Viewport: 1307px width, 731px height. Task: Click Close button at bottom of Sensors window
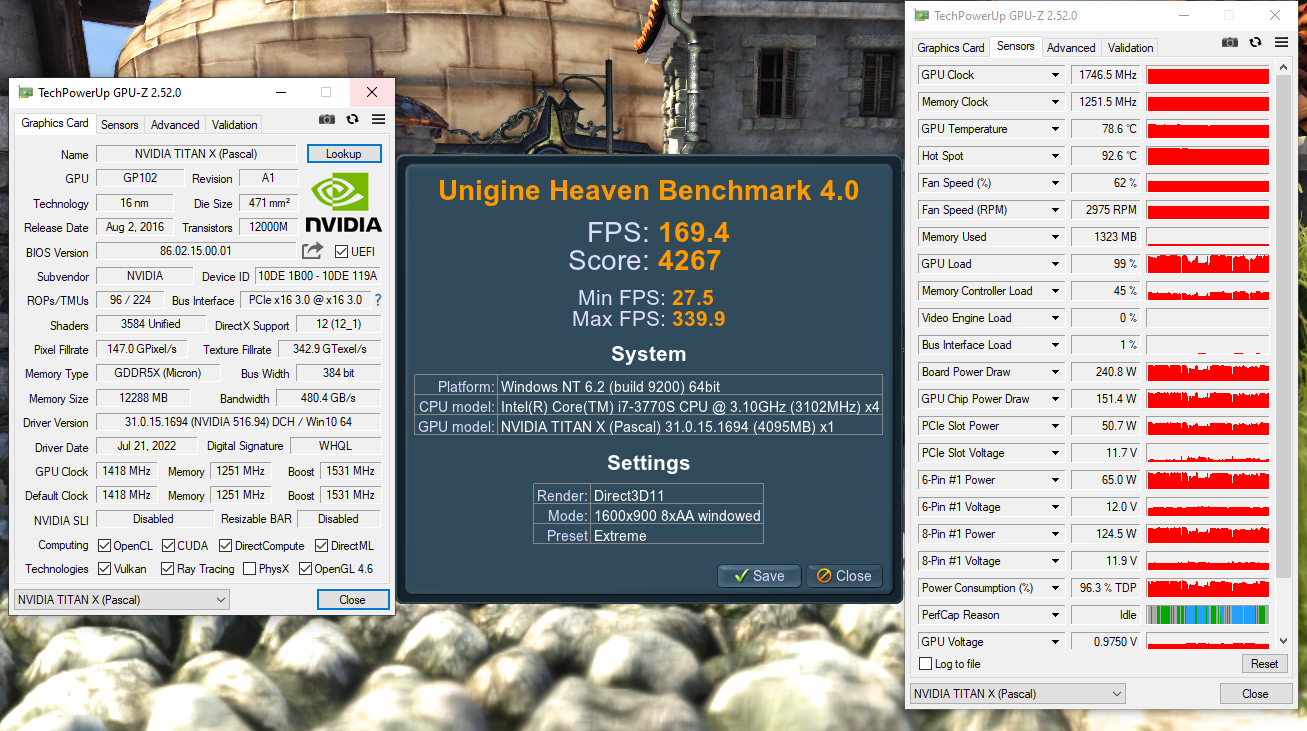(1255, 694)
